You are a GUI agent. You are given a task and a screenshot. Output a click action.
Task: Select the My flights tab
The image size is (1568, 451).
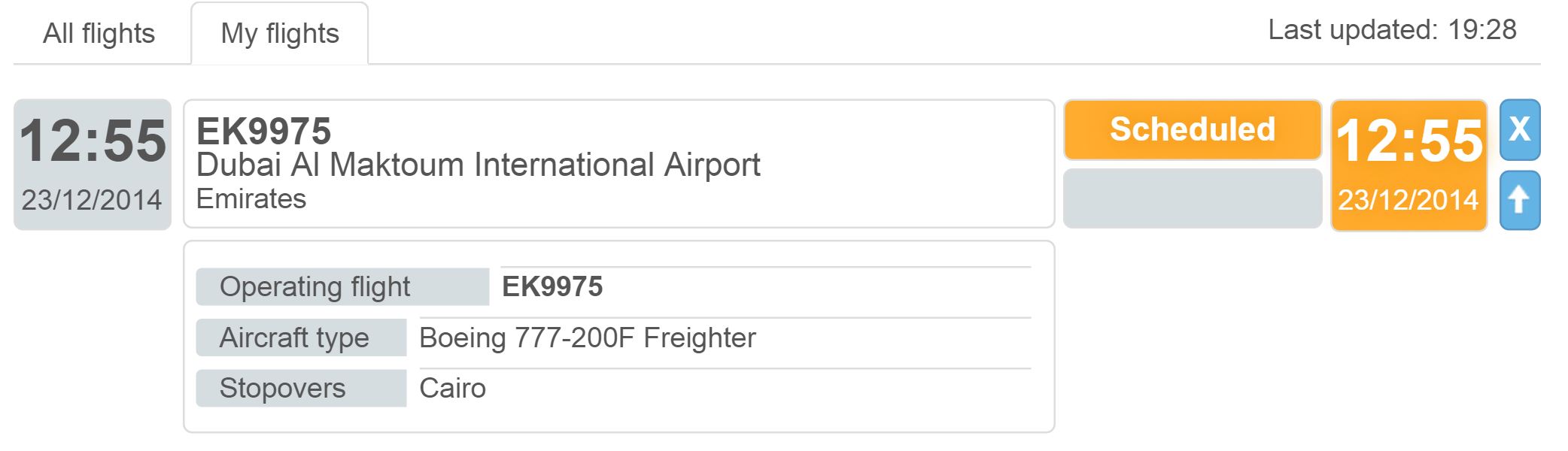coord(280,34)
